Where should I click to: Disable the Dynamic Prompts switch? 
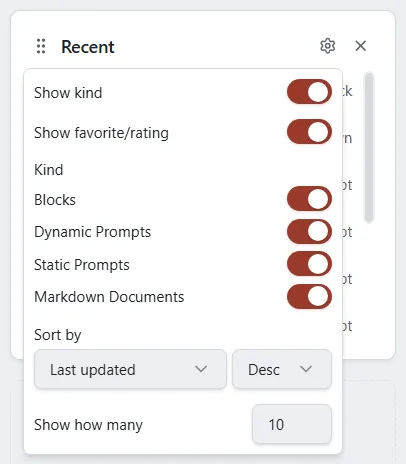click(x=309, y=231)
